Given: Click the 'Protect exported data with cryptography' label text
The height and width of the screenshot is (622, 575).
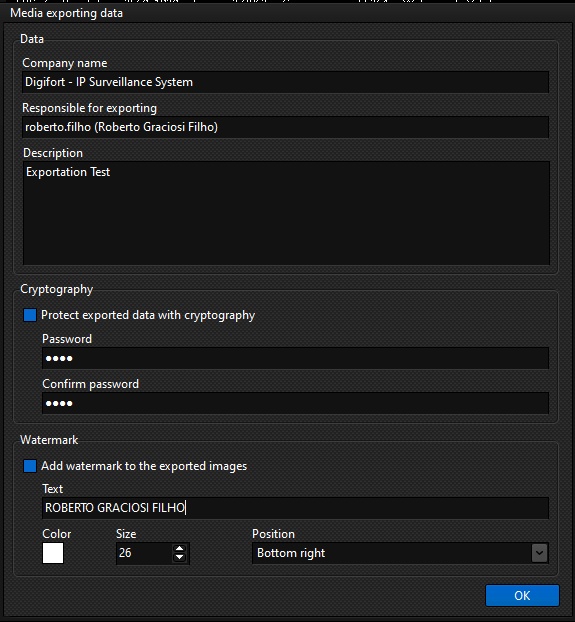Looking at the screenshot, I should [x=148, y=315].
